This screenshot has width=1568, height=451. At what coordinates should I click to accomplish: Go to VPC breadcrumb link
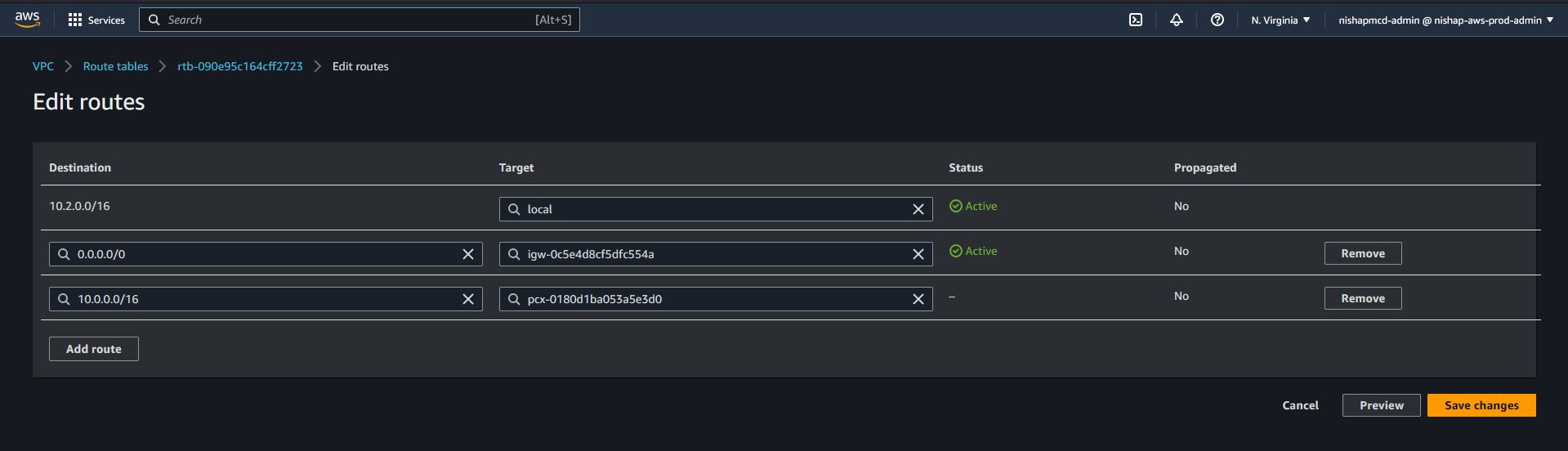[x=43, y=66]
